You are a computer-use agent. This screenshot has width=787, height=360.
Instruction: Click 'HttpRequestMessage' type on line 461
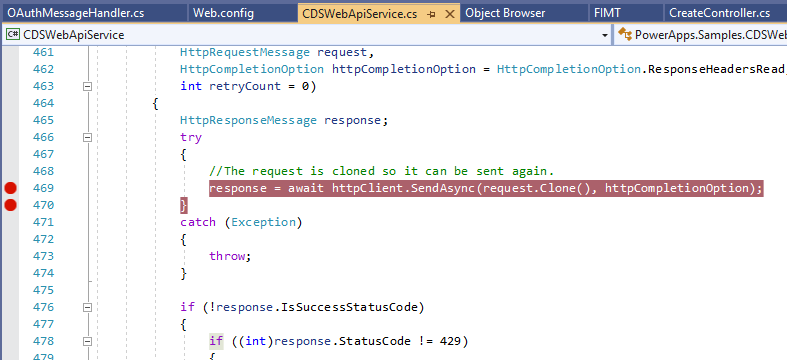[245, 52]
